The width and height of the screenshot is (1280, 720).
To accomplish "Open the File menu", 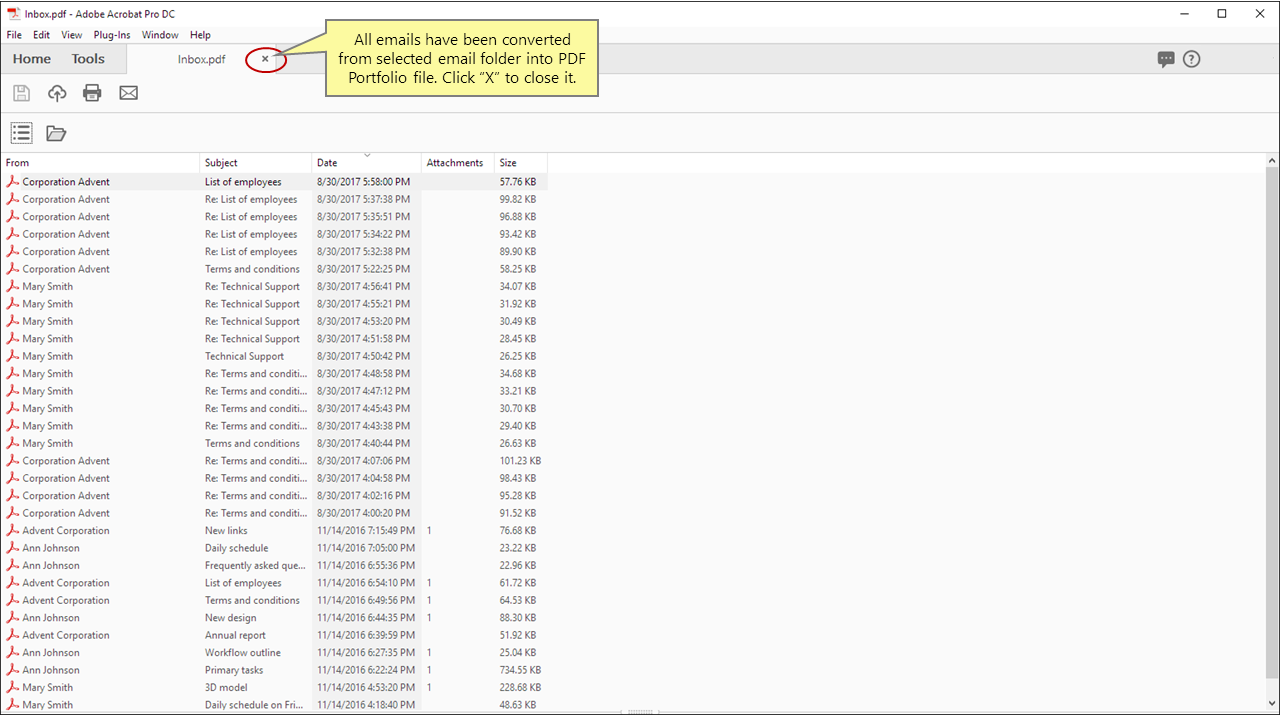I will tap(14, 35).
